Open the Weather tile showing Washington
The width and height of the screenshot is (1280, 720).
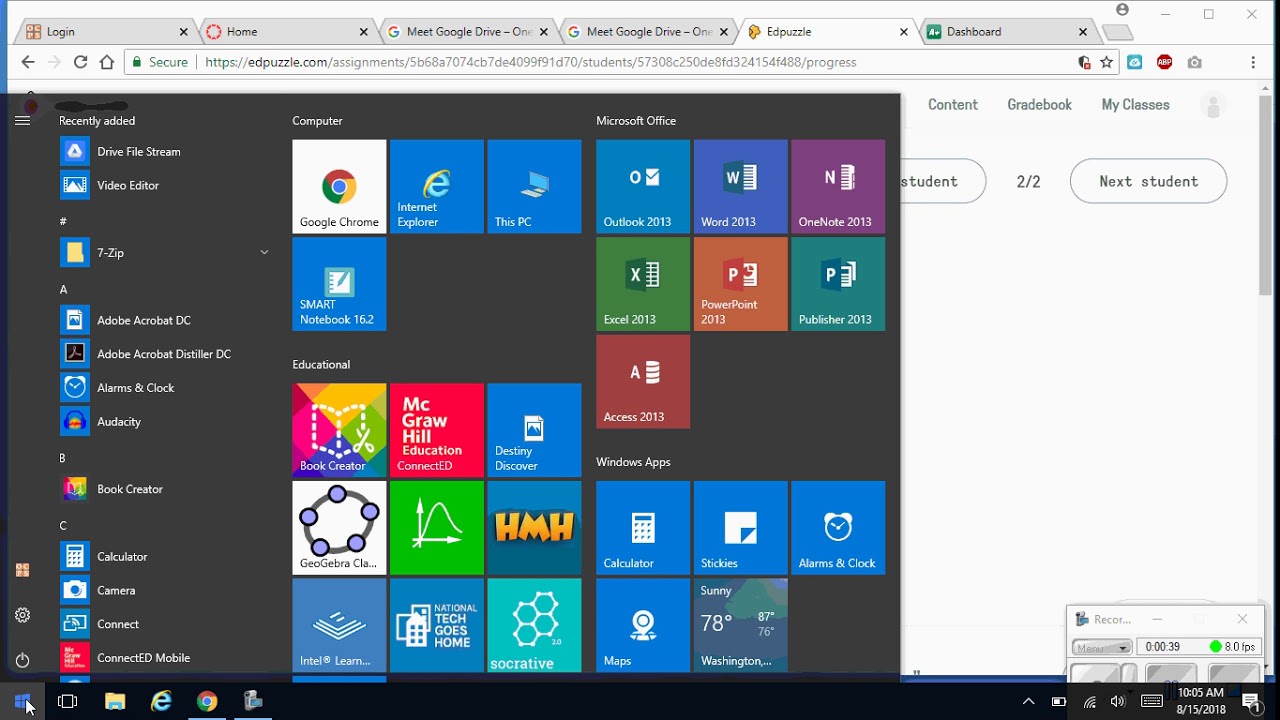740,625
